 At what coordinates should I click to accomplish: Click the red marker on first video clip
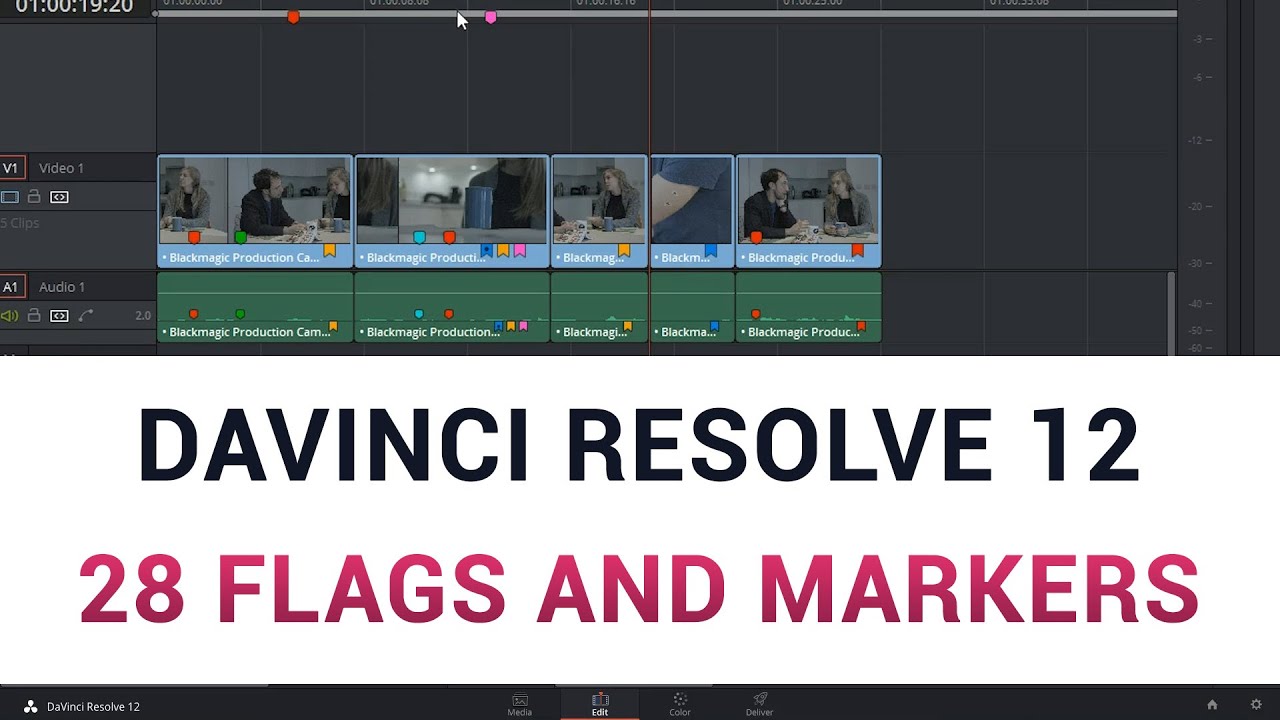pyautogui.click(x=194, y=237)
